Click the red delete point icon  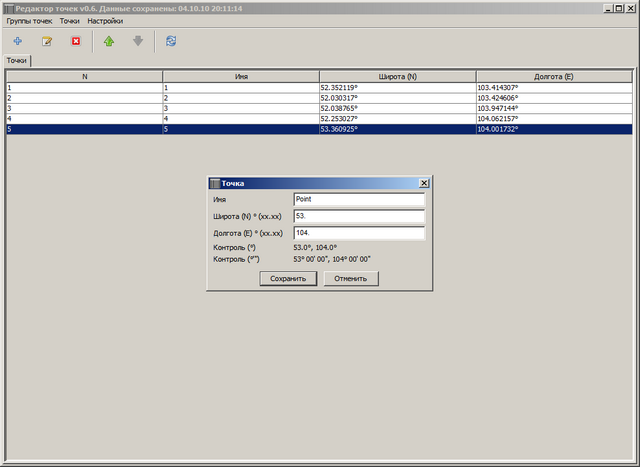(x=75, y=41)
